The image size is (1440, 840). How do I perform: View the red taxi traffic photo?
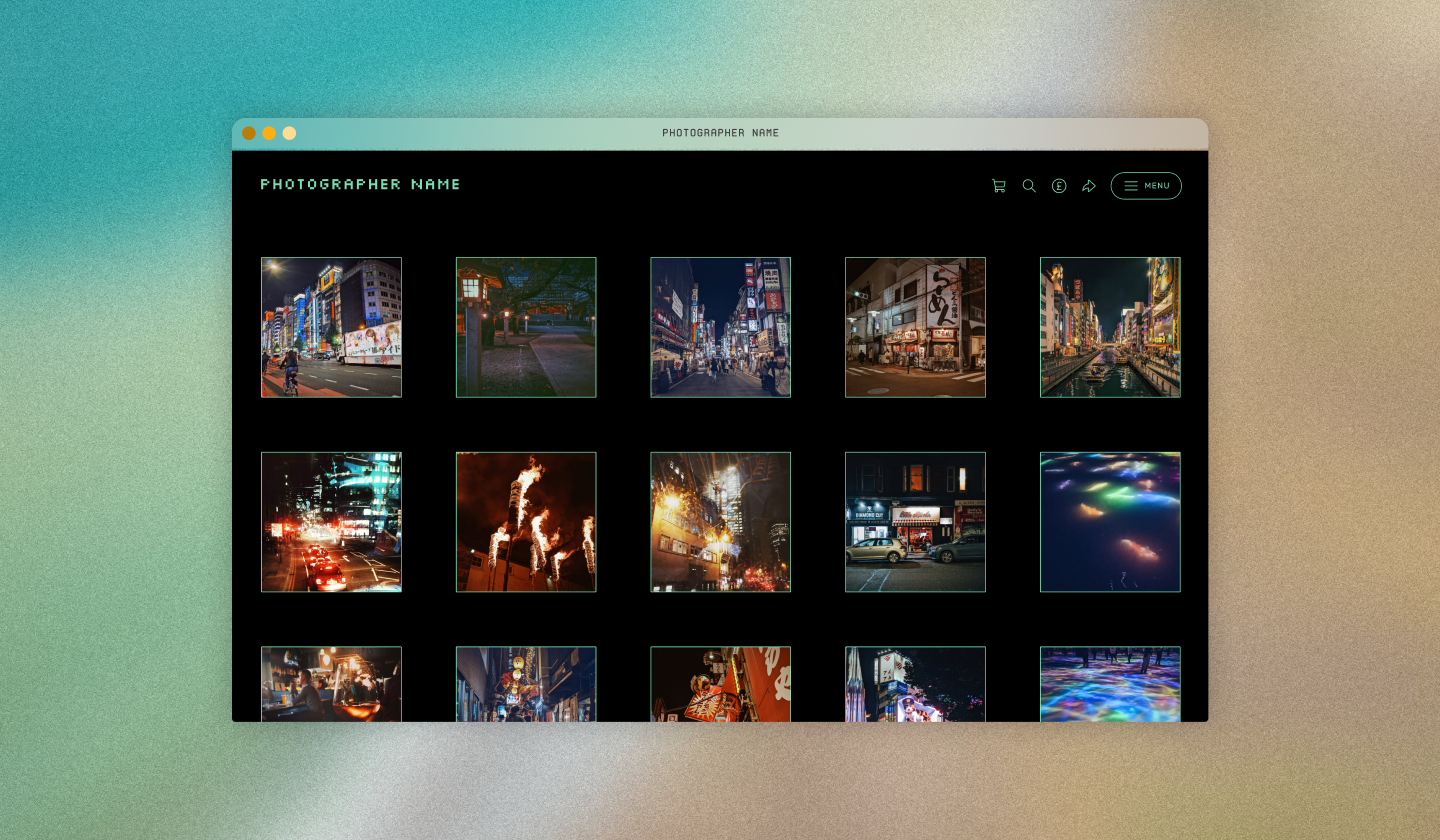331,521
